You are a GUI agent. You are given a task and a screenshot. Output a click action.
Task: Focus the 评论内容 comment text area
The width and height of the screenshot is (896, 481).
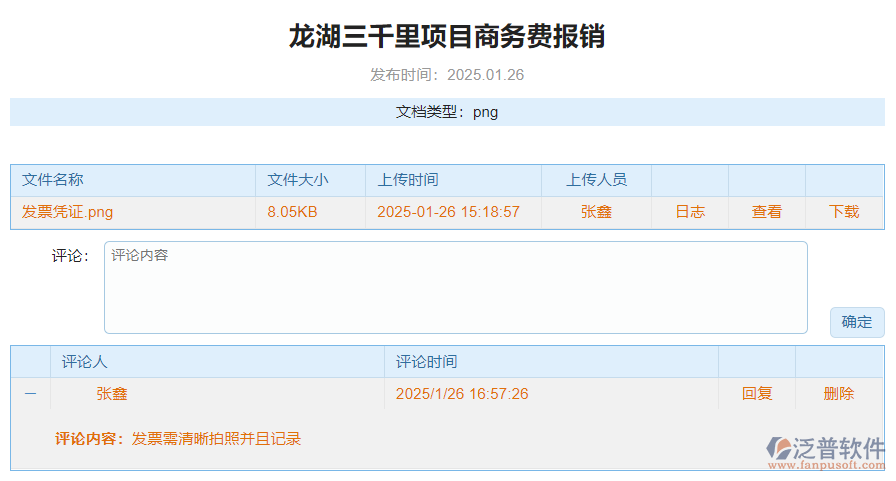coord(455,287)
